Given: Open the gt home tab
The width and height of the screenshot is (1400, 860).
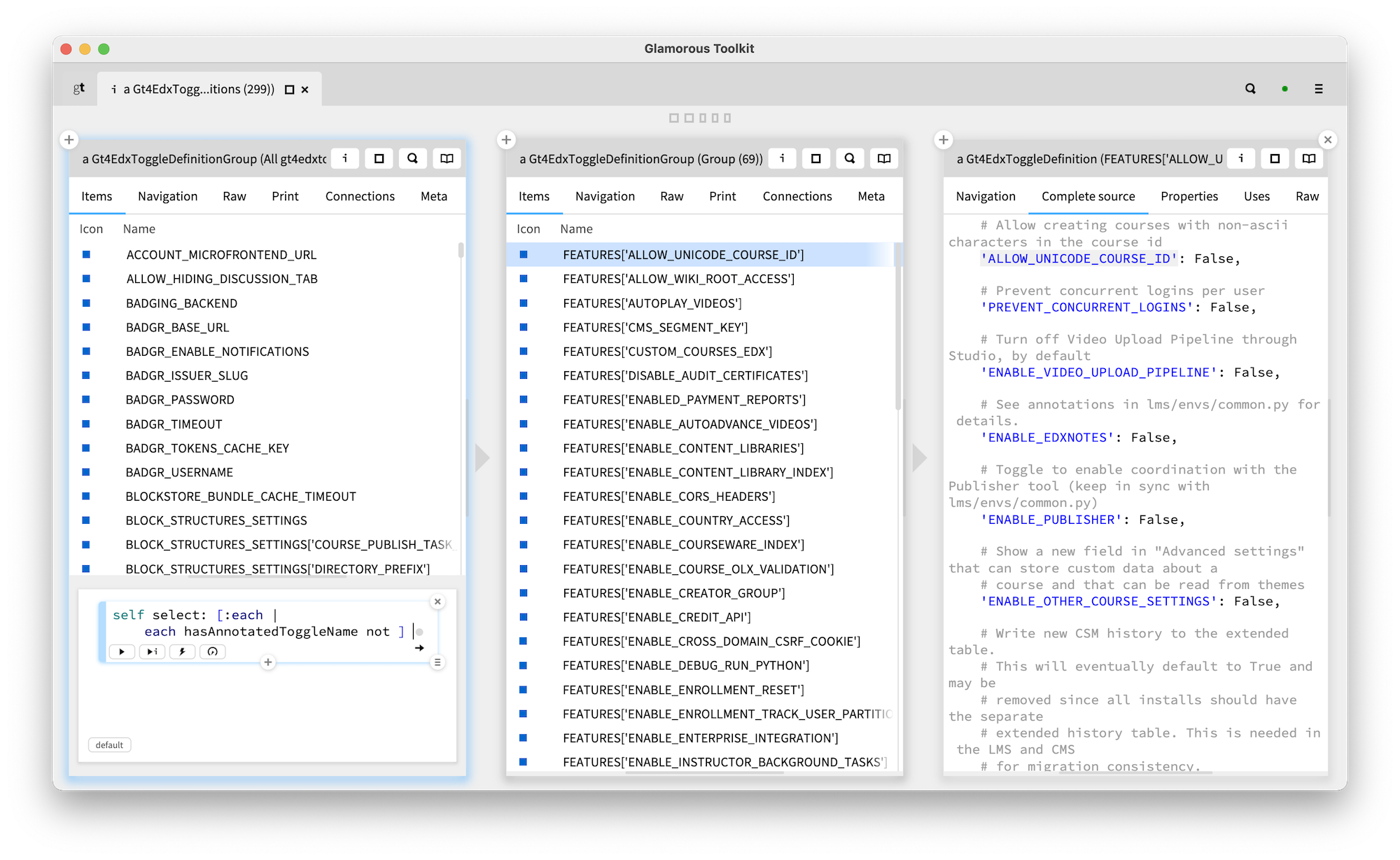Looking at the screenshot, I should click(79, 89).
